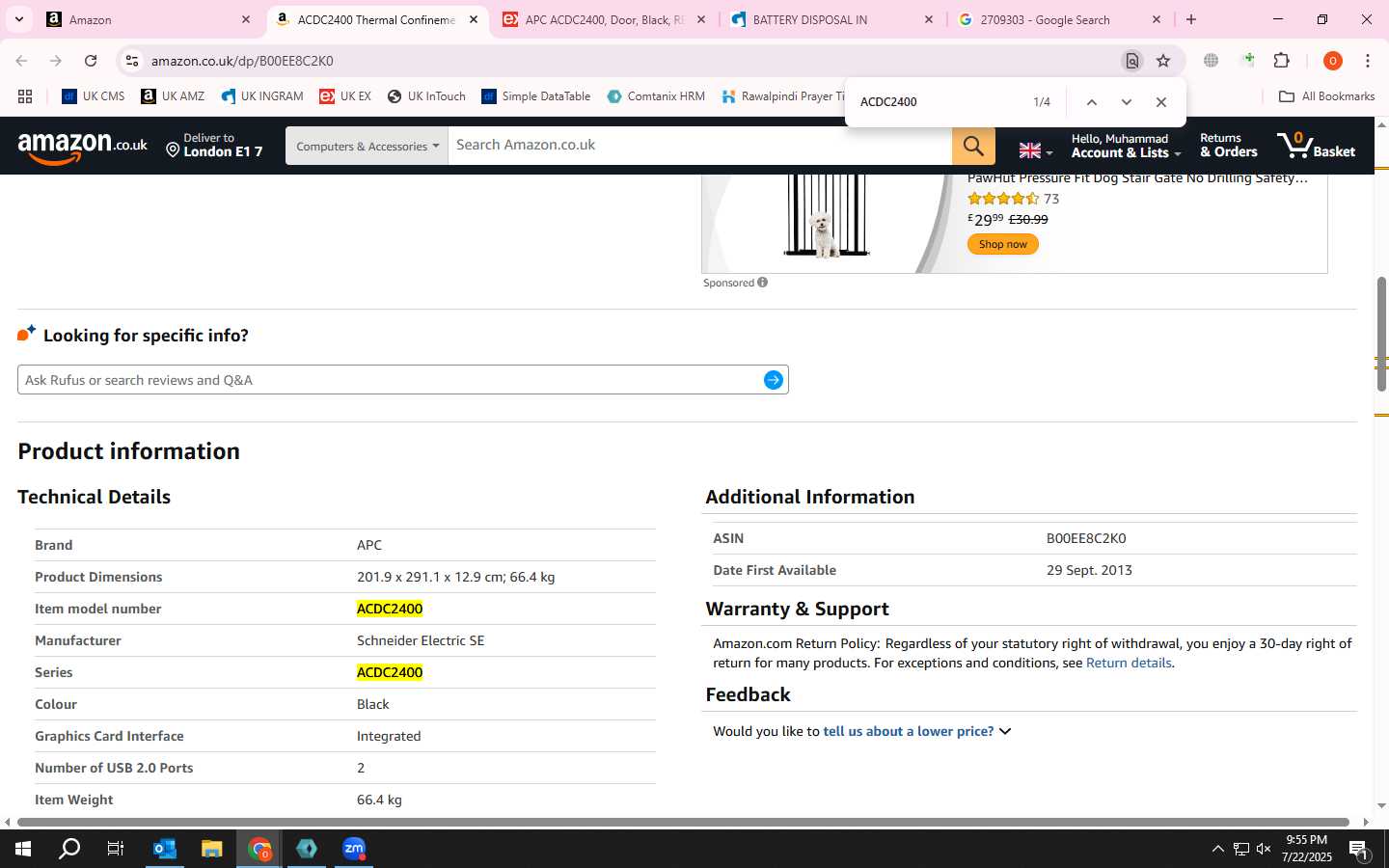Close the find bar
Screen dimensions: 1389x868
pos(1160,102)
